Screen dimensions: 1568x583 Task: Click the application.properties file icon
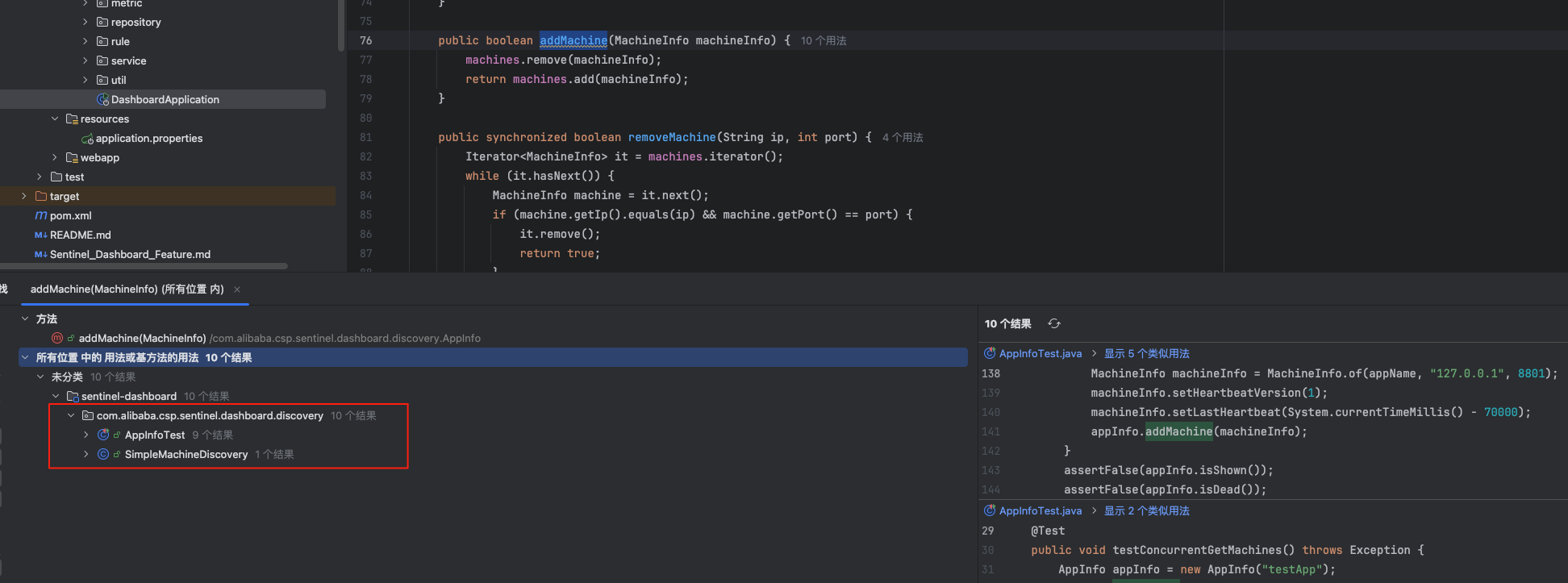tap(87, 139)
